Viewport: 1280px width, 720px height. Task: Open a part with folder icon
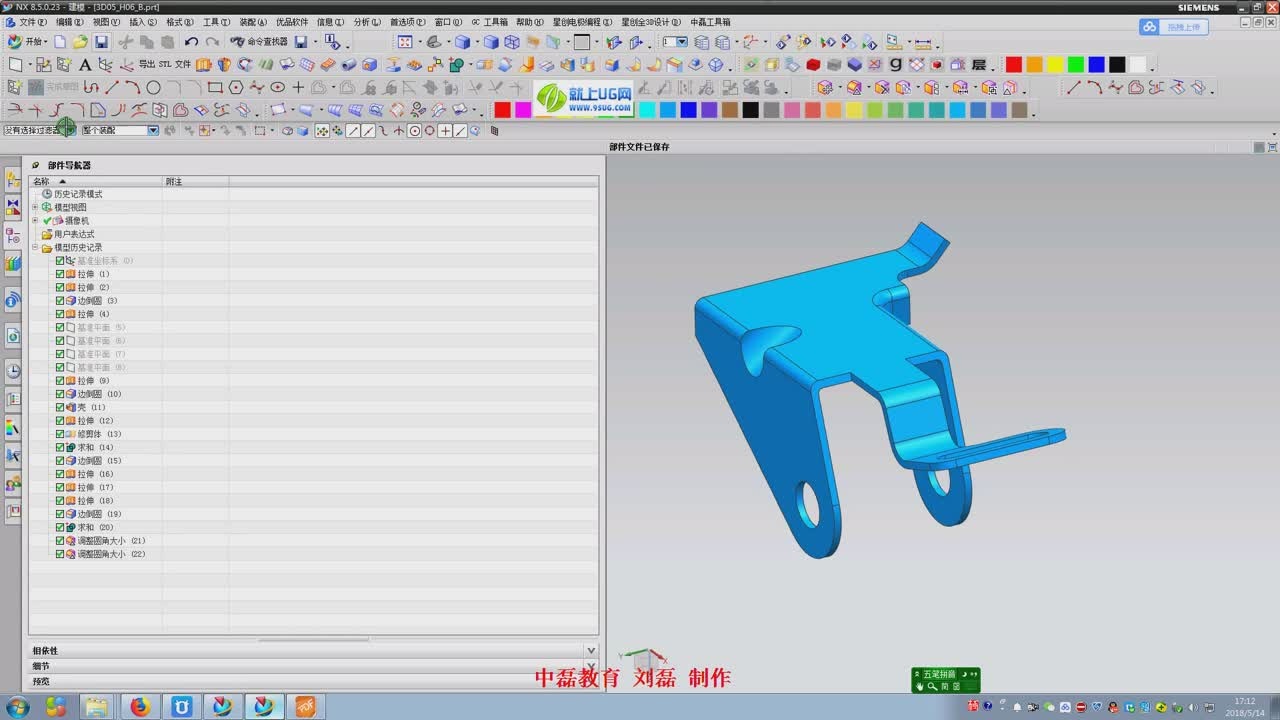[x=80, y=42]
